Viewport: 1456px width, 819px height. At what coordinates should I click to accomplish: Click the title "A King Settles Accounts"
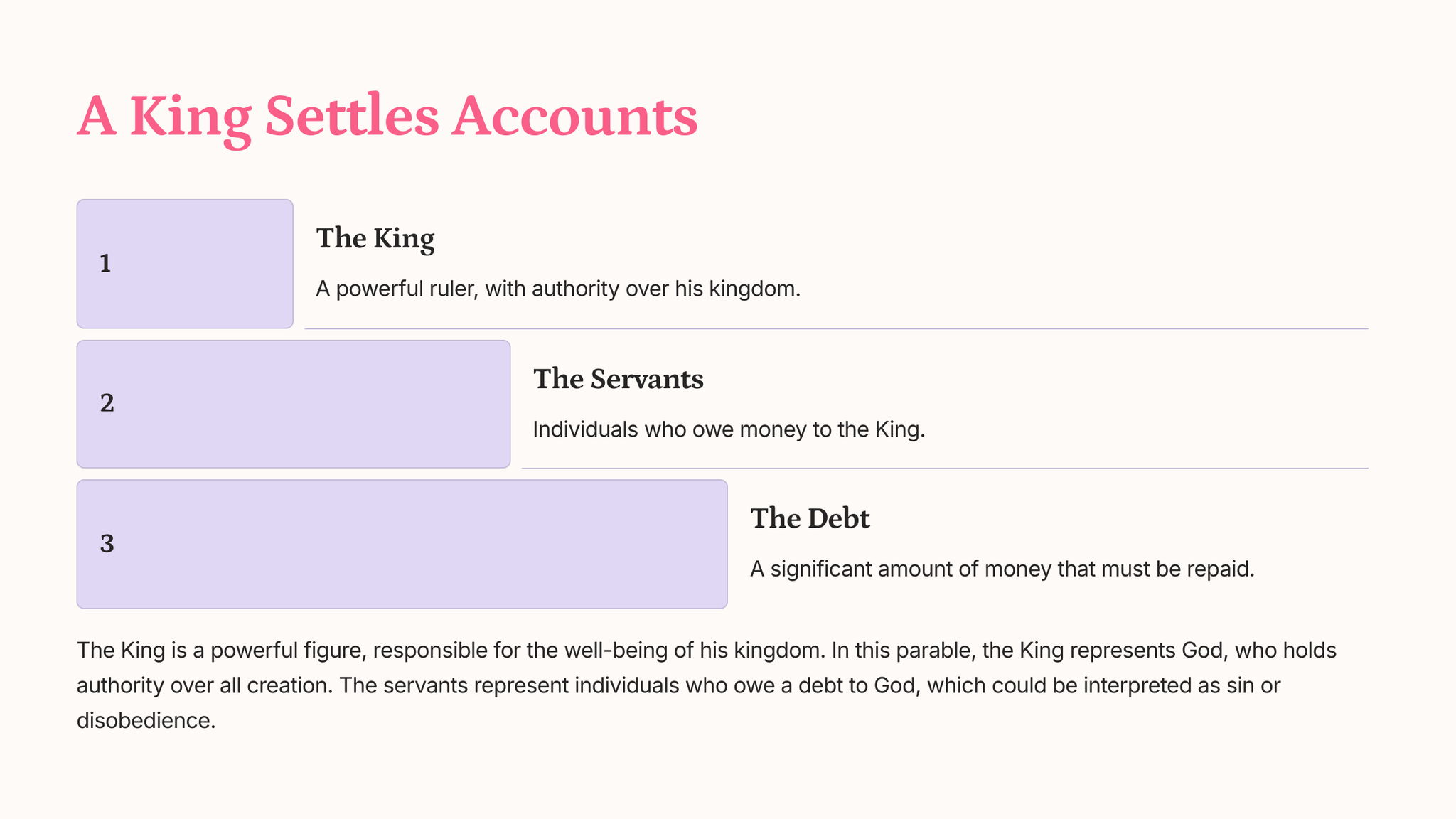point(387,117)
